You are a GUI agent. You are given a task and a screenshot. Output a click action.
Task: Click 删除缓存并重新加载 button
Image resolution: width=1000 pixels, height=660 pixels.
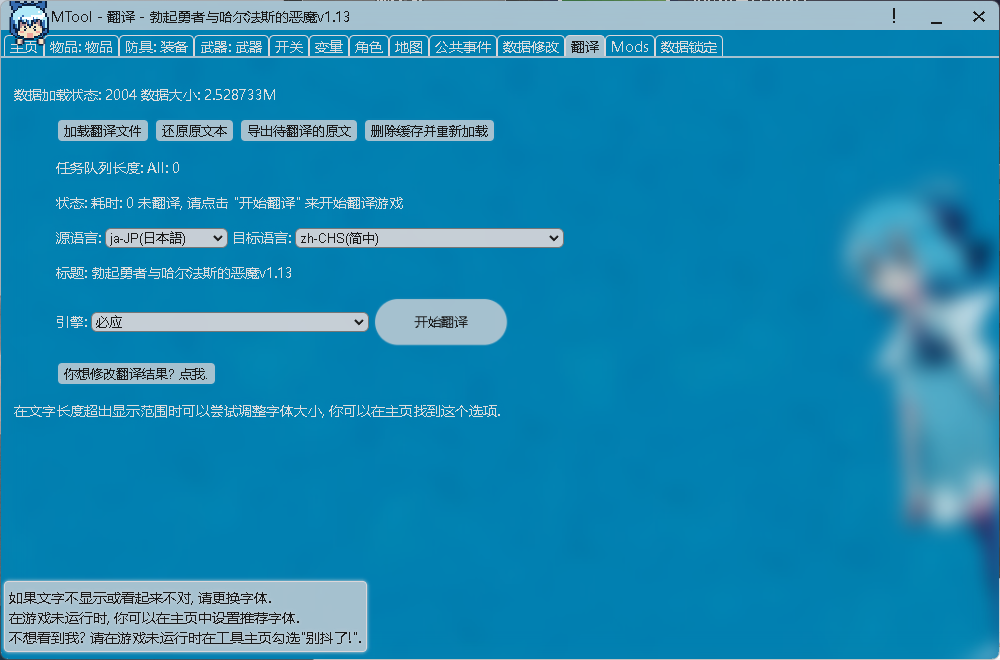coord(429,130)
